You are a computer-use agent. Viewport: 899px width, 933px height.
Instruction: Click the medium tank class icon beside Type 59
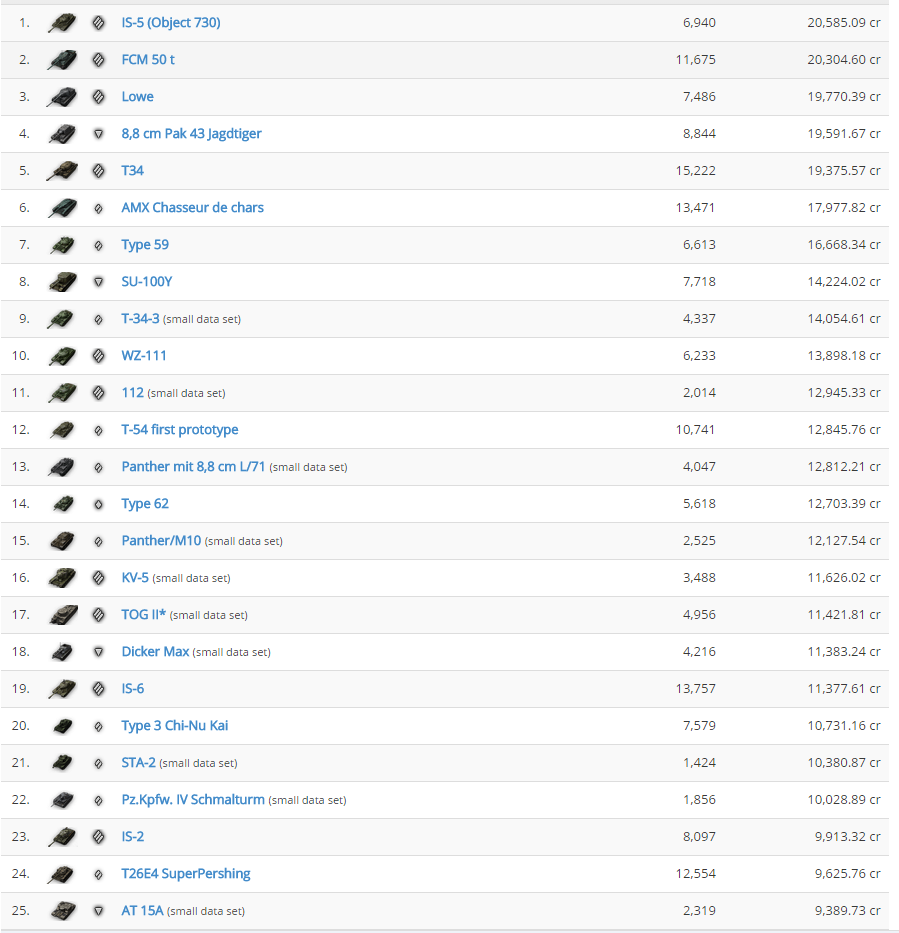pyautogui.click(x=98, y=245)
